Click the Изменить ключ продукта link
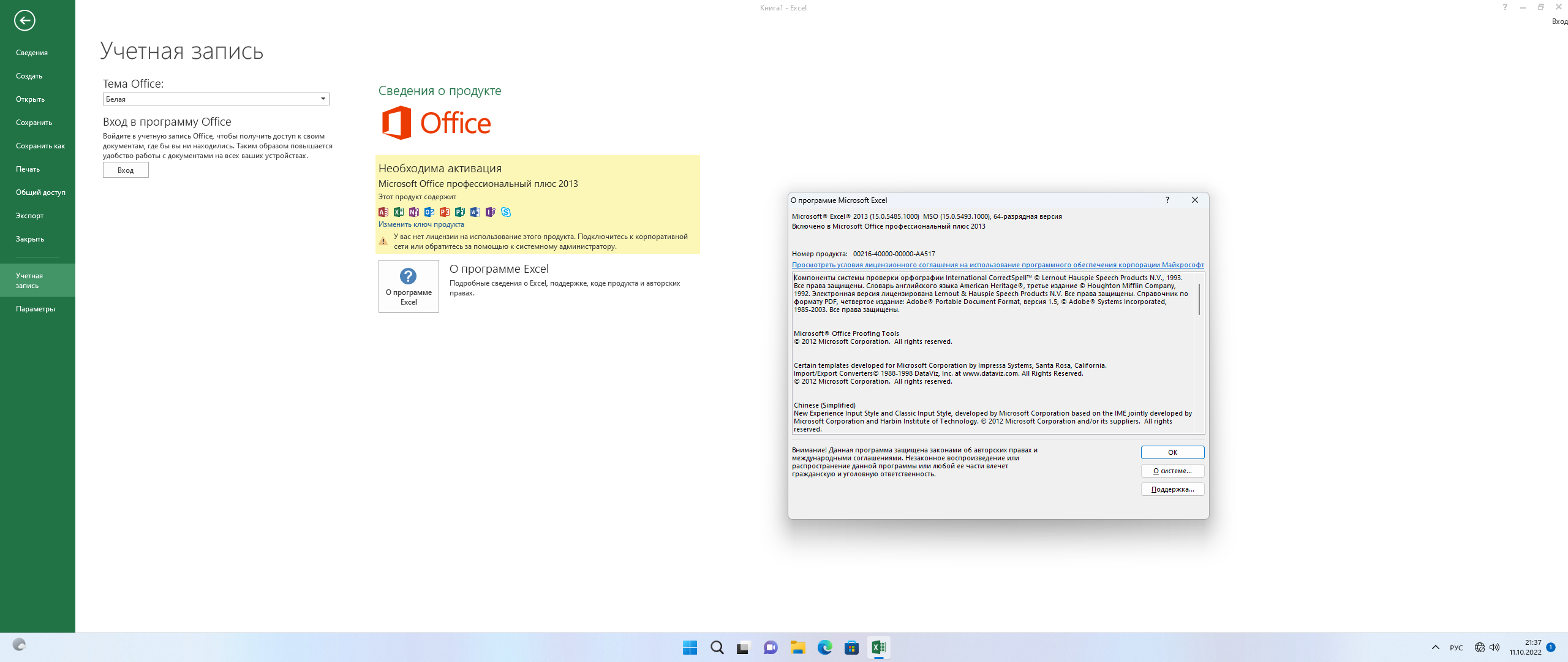1568x662 pixels. coord(421,224)
